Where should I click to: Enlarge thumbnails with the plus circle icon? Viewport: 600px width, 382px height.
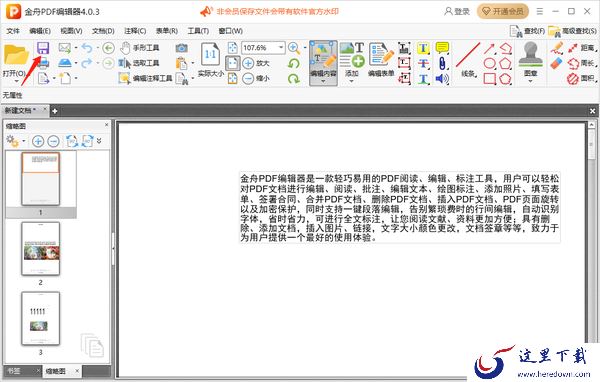point(38,141)
